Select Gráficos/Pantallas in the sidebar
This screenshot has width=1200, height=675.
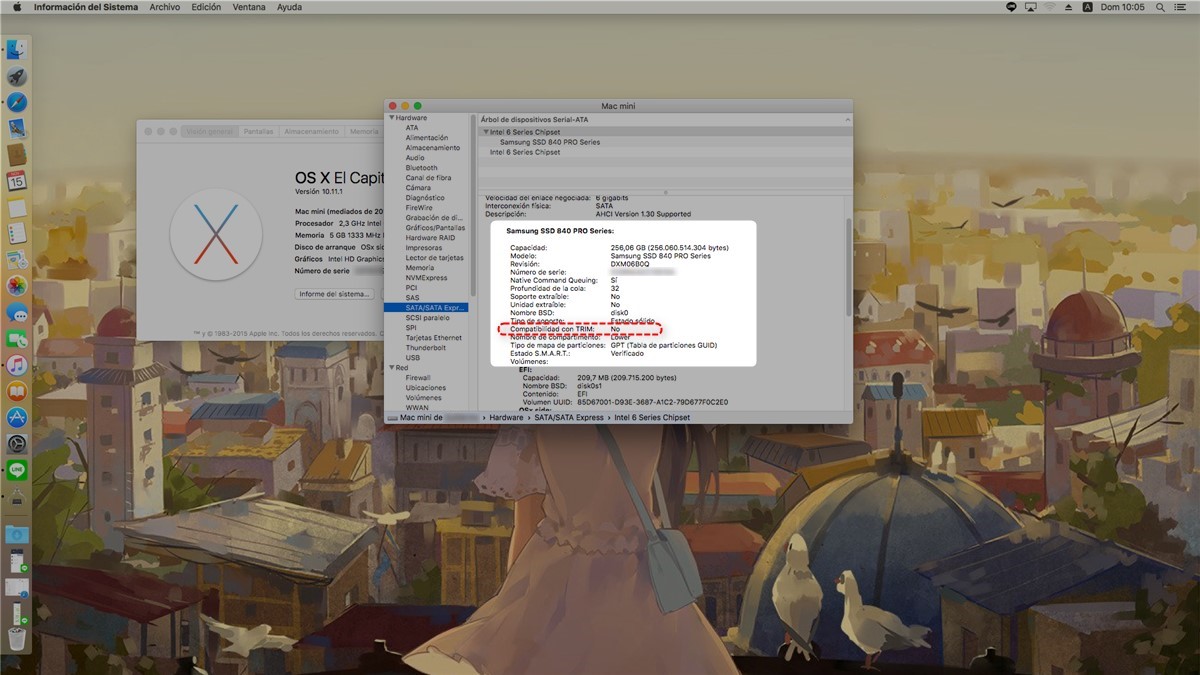[435, 228]
